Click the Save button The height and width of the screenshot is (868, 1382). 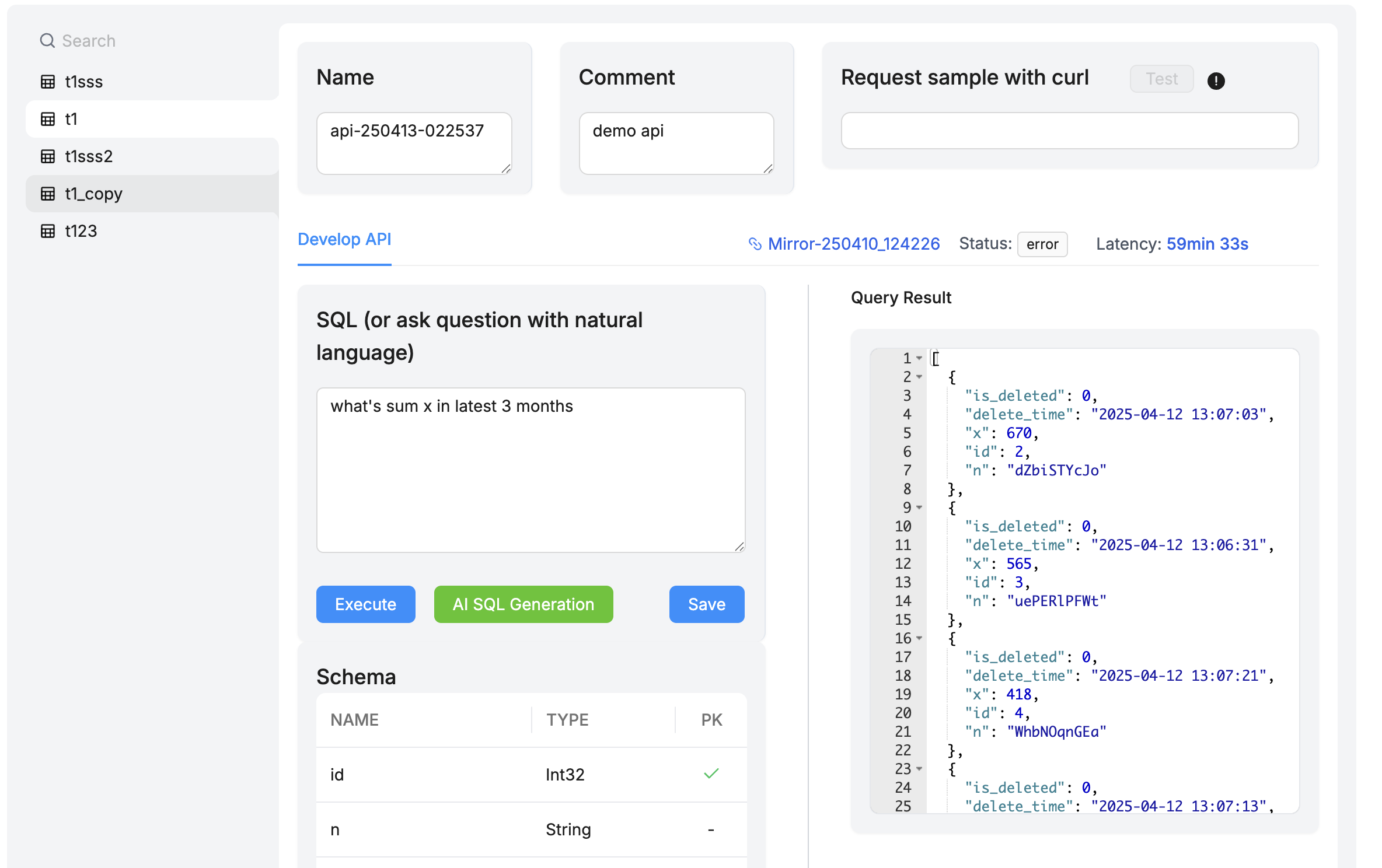click(707, 604)
